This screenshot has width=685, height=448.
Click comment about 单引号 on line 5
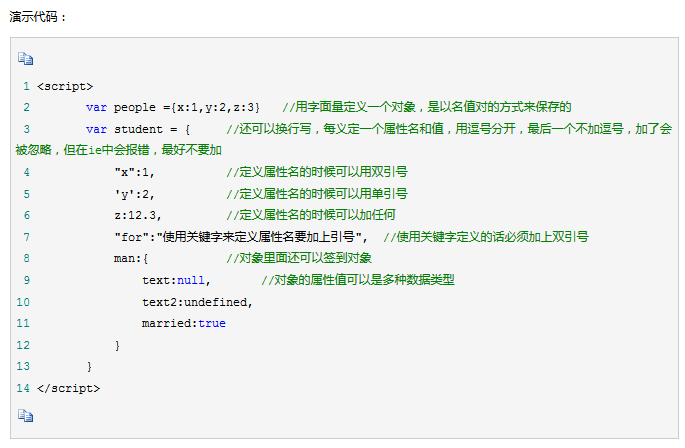coord(317,194)
